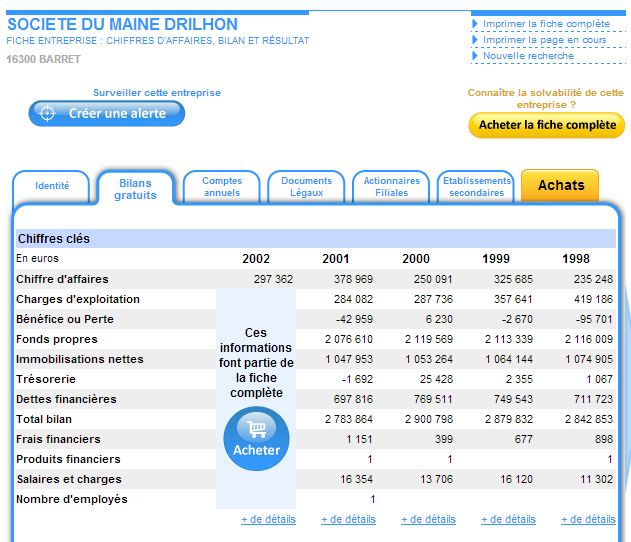
Task: Open + de détails for 1999
Action: click(509, 519)
